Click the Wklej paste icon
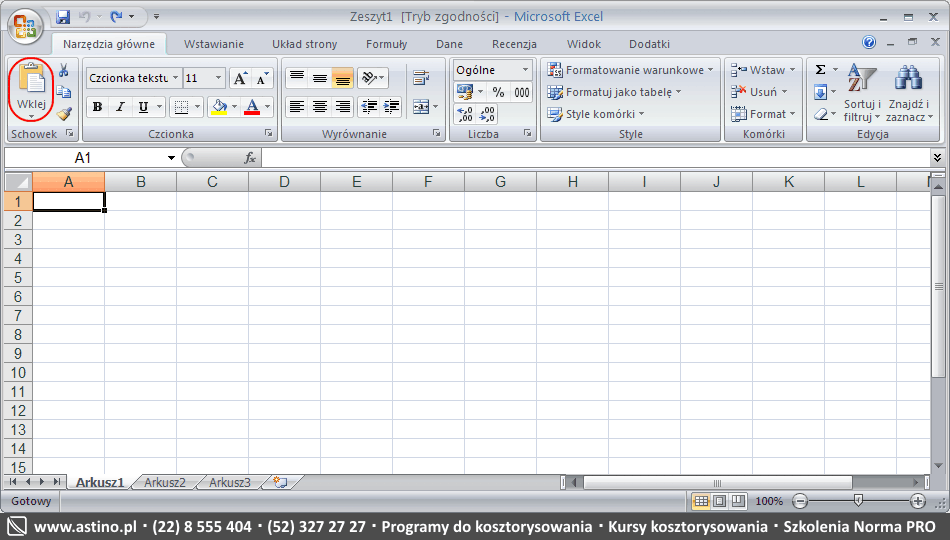This screenshot has height=540, width=950. (x=32, y=79)
